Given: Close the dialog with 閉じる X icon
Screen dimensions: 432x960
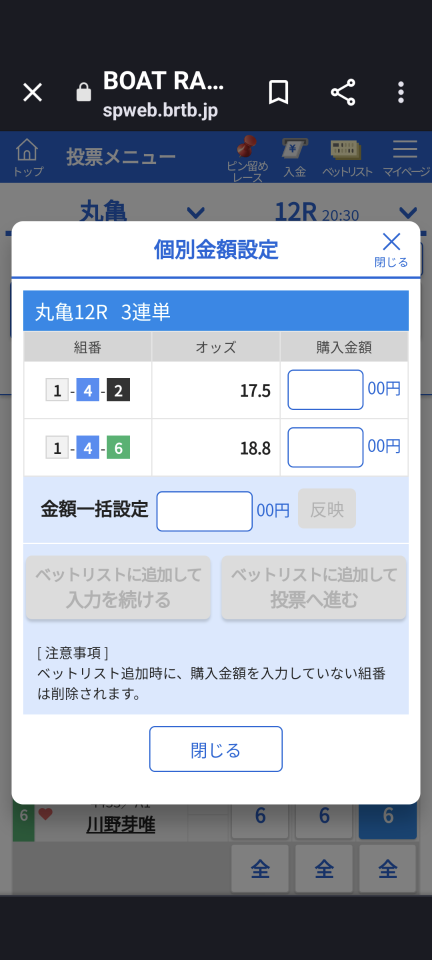Looking at the screenshot, I should (391, 249).
